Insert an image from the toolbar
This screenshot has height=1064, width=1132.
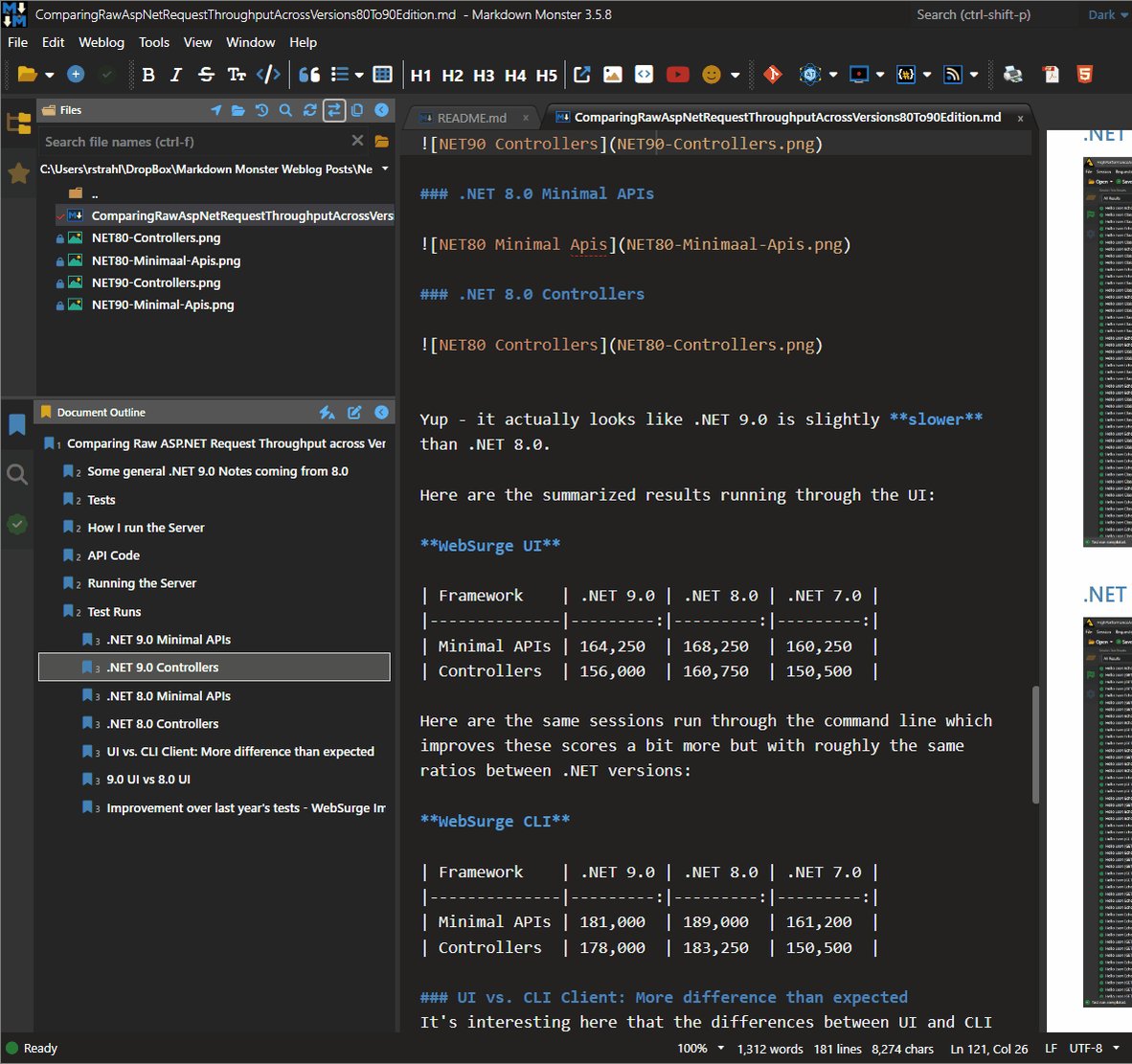(x=613, y=75)
